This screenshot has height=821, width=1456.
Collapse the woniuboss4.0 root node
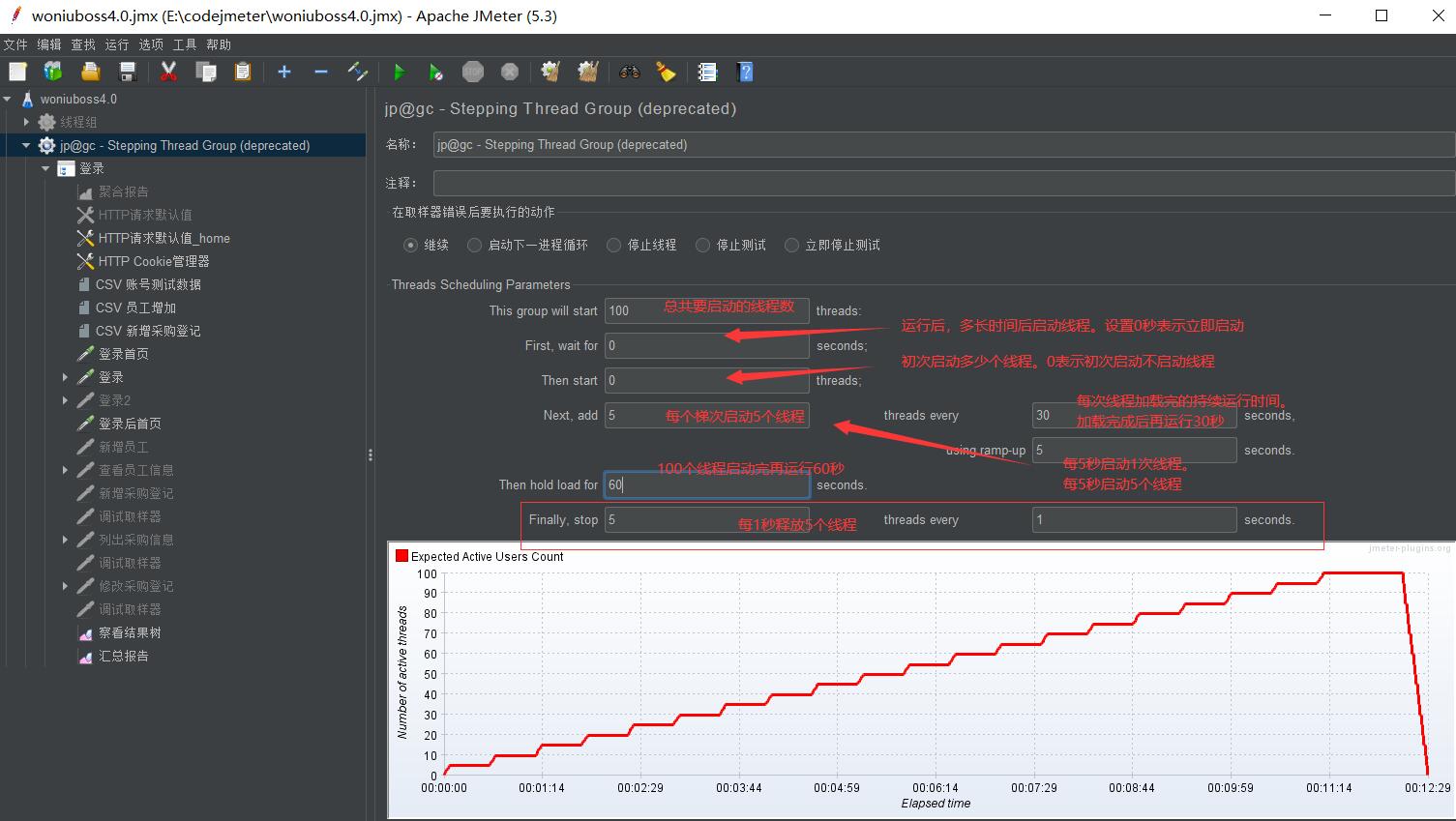pyautogui.click(x=8, y=99)
